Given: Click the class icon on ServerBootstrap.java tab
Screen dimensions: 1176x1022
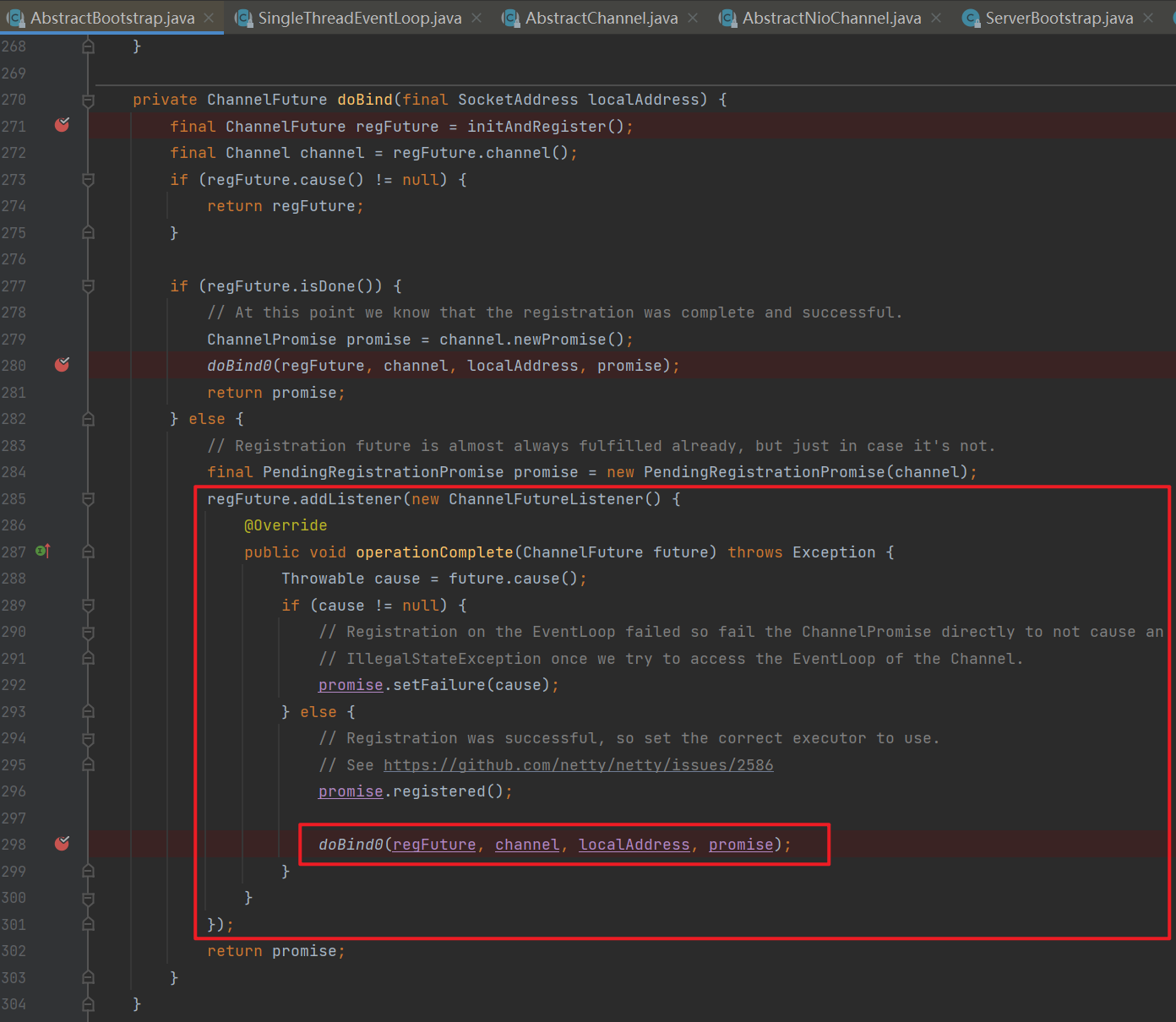Looking at the screenshot, I should tap(972, 18).
